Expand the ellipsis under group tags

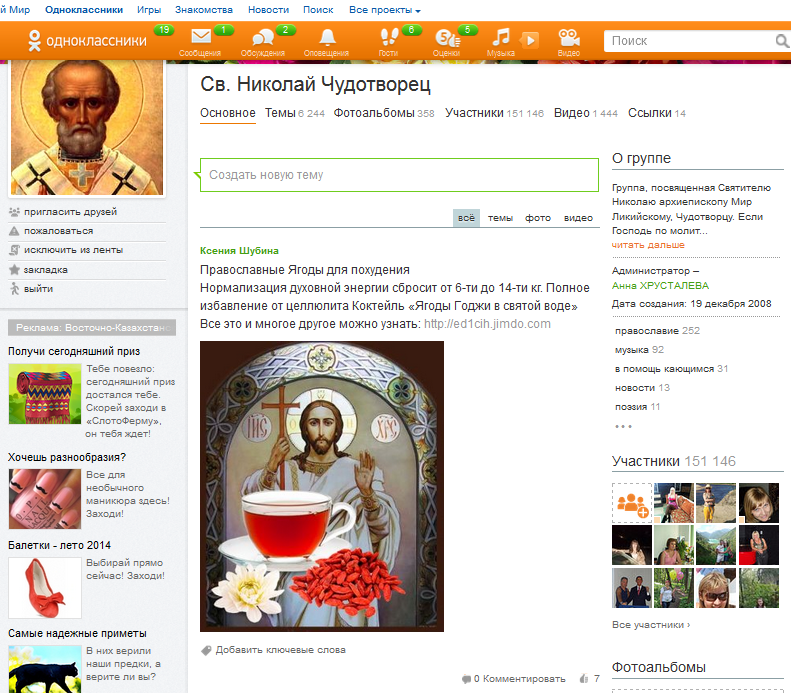[x=623, y=427]
